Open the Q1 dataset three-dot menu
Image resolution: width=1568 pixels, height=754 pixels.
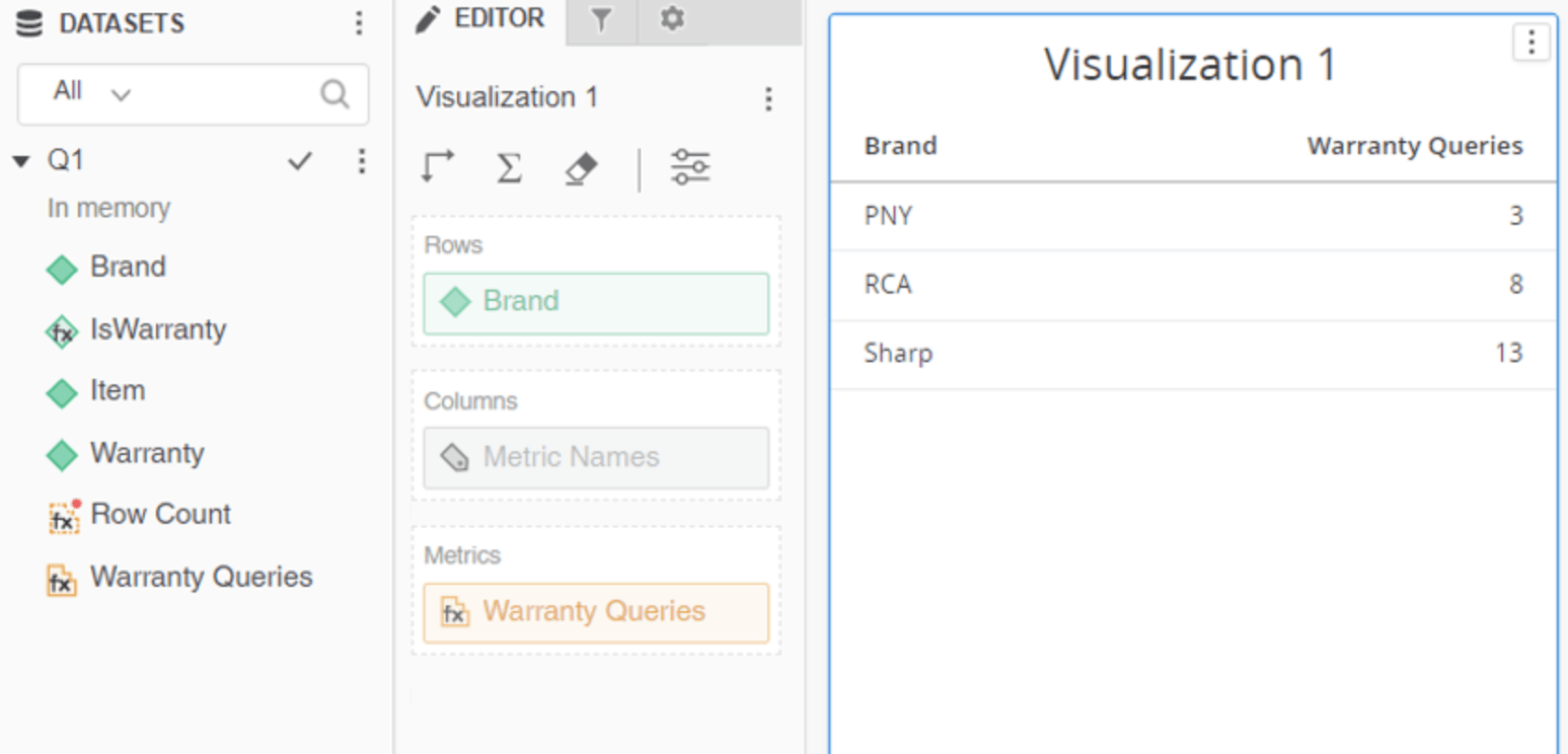click(x=361, y=162)
